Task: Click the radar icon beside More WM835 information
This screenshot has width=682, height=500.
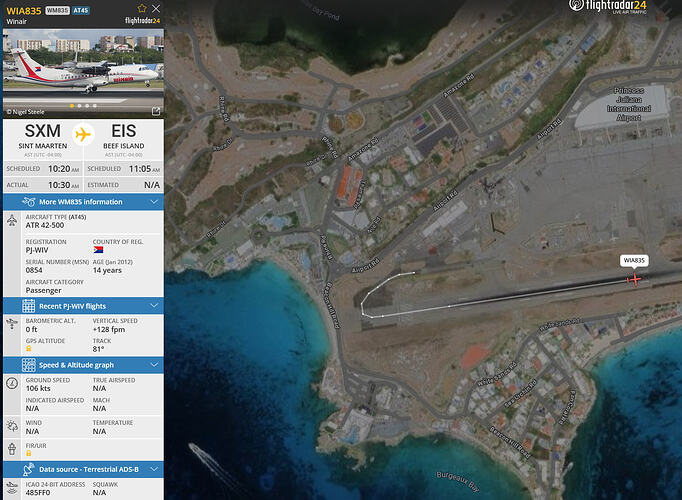Action: pyautogui.click(x=29, y=202)
